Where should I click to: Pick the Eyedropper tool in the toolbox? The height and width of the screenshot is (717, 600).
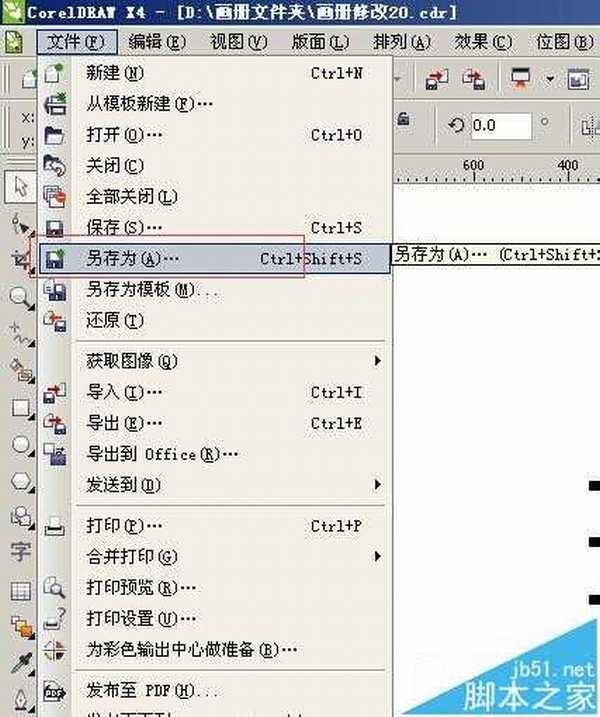[20, 662]
